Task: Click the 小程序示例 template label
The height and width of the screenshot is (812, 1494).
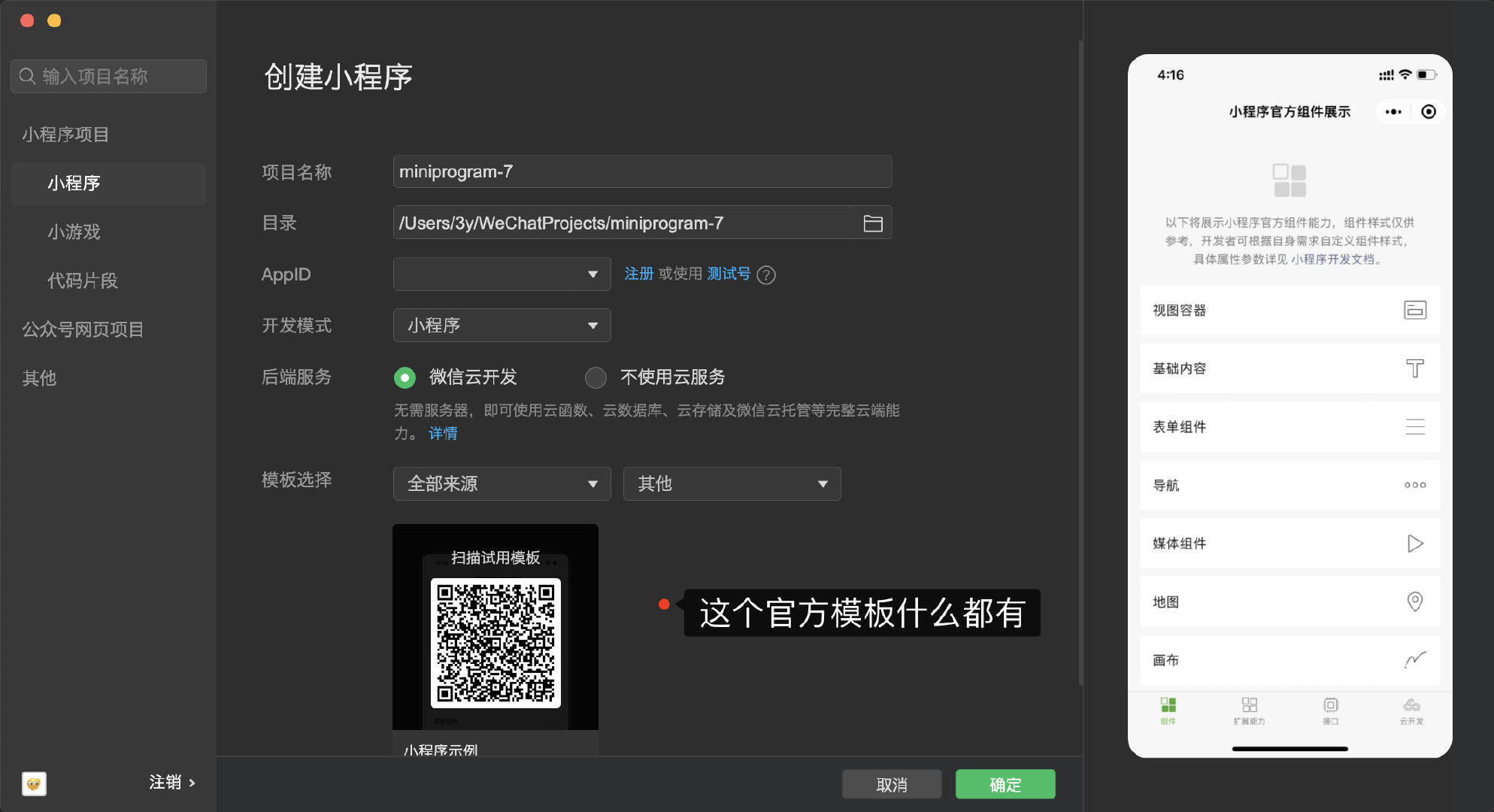Action: [441, 749]
